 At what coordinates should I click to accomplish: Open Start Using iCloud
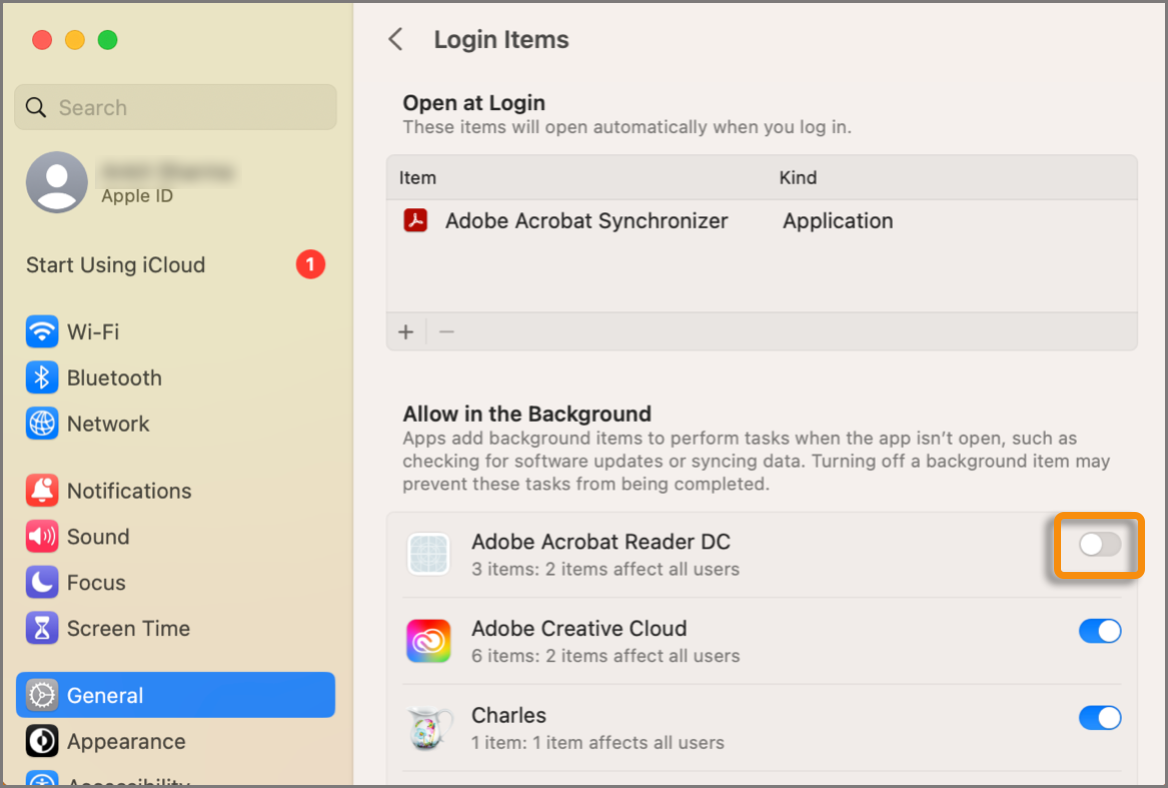click(x=115, y=265)
